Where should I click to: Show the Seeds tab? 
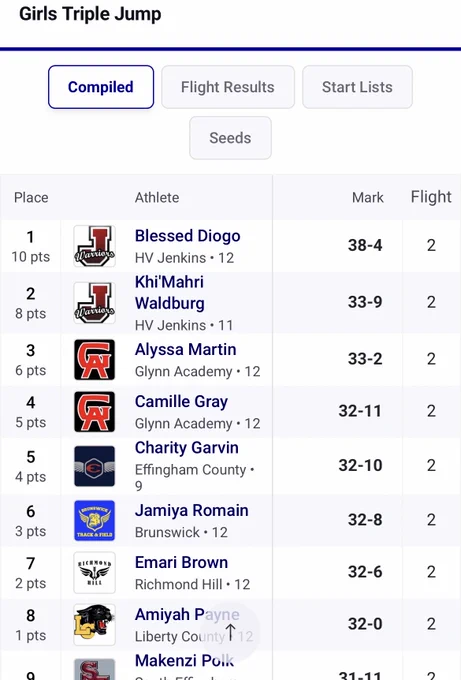(x=230, y=138)
